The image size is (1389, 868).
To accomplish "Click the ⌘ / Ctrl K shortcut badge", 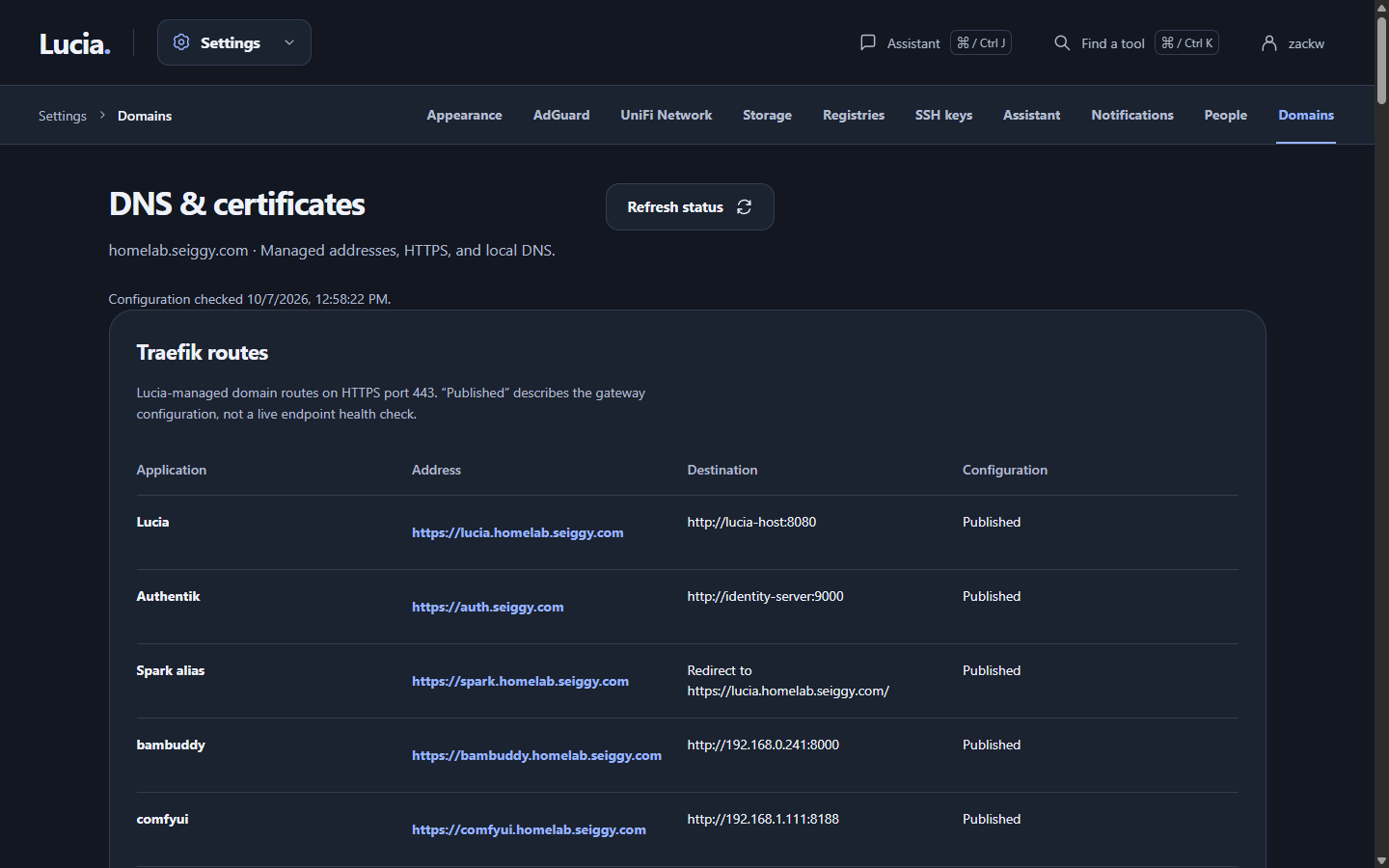I will pos(1186,42).
